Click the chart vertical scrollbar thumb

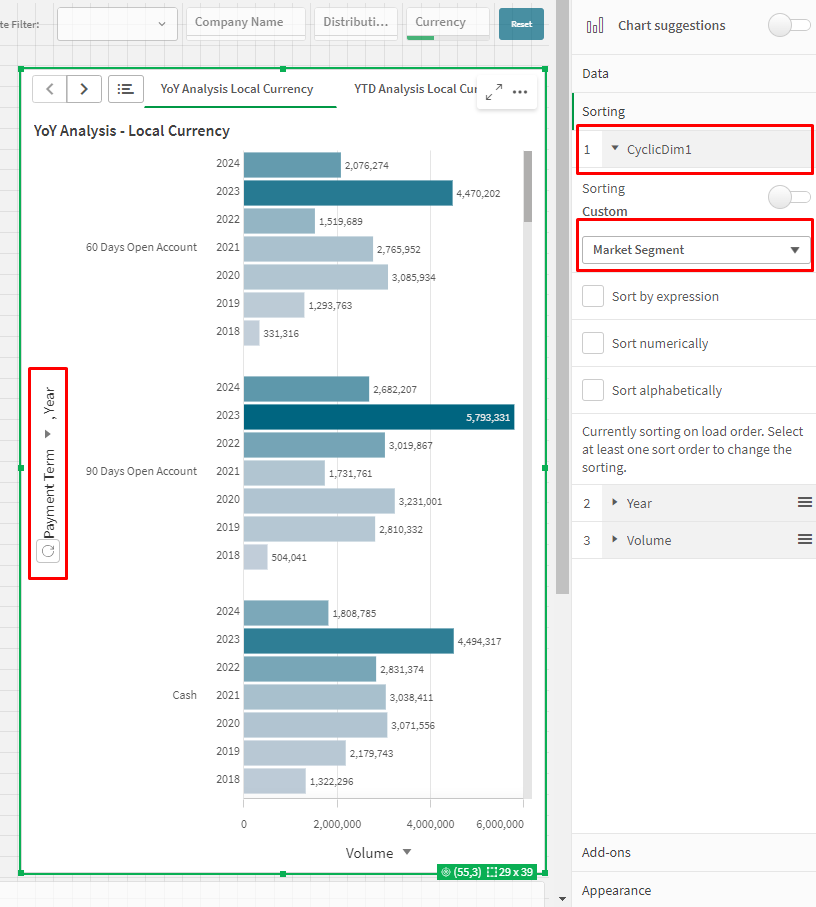tap(527, 186)
